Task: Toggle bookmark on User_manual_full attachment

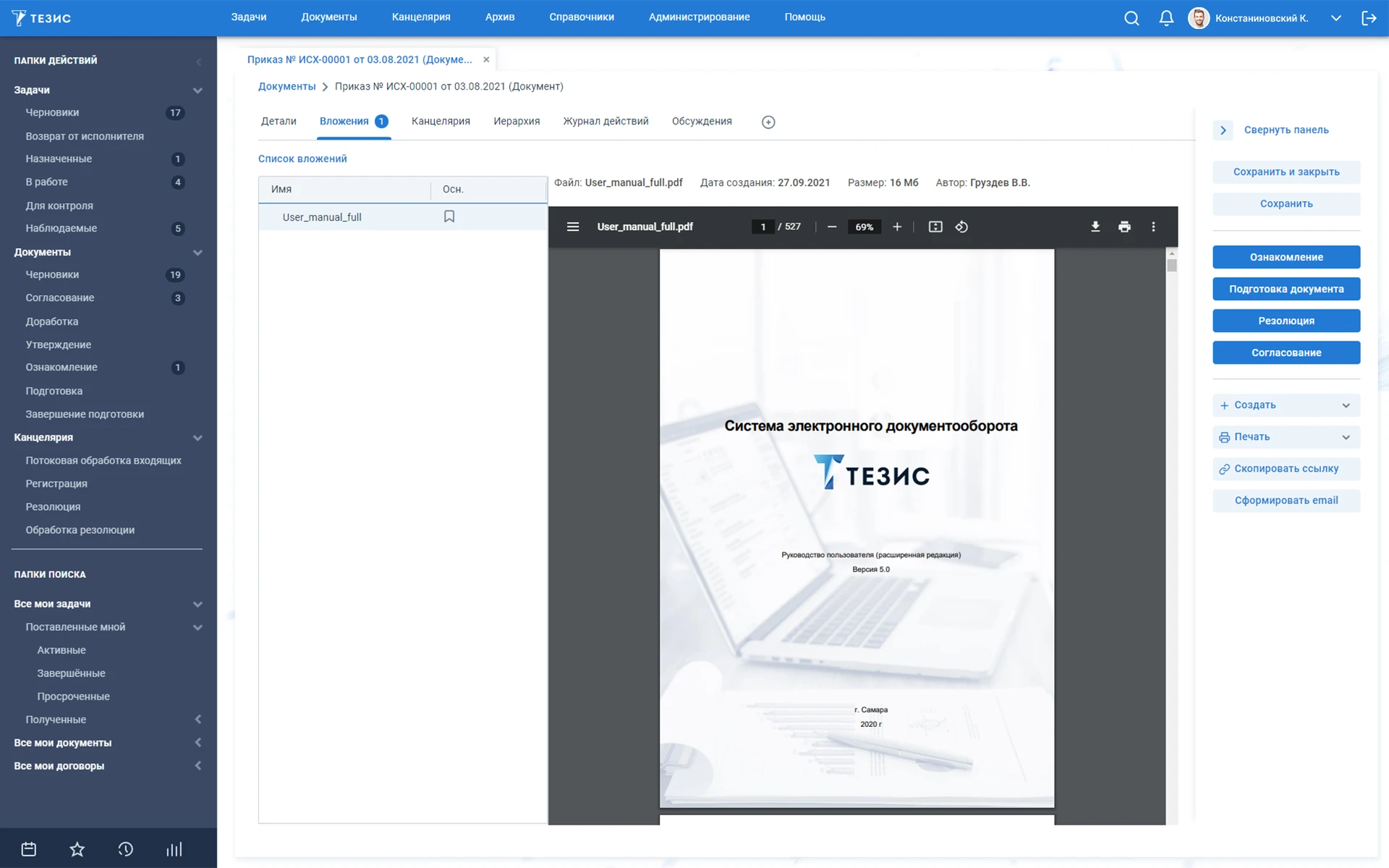Action: pos(449,216)
